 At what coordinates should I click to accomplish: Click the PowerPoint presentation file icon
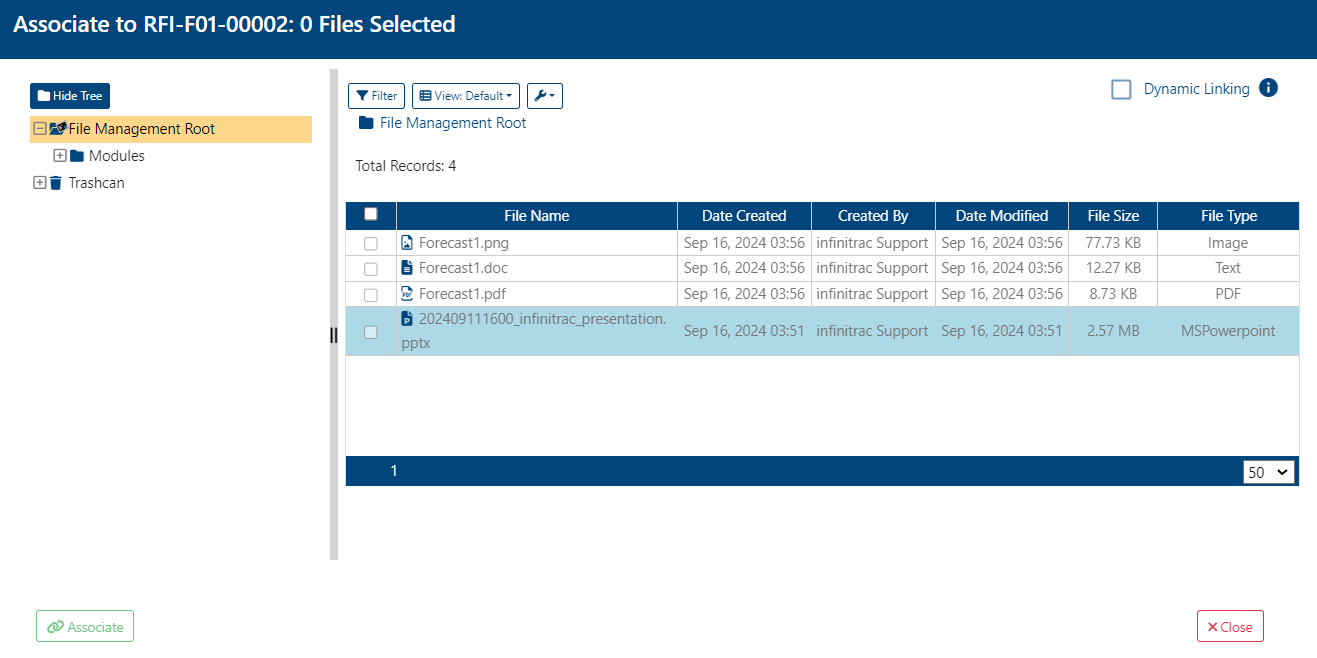pyautogui.click(x=407, y=318)
